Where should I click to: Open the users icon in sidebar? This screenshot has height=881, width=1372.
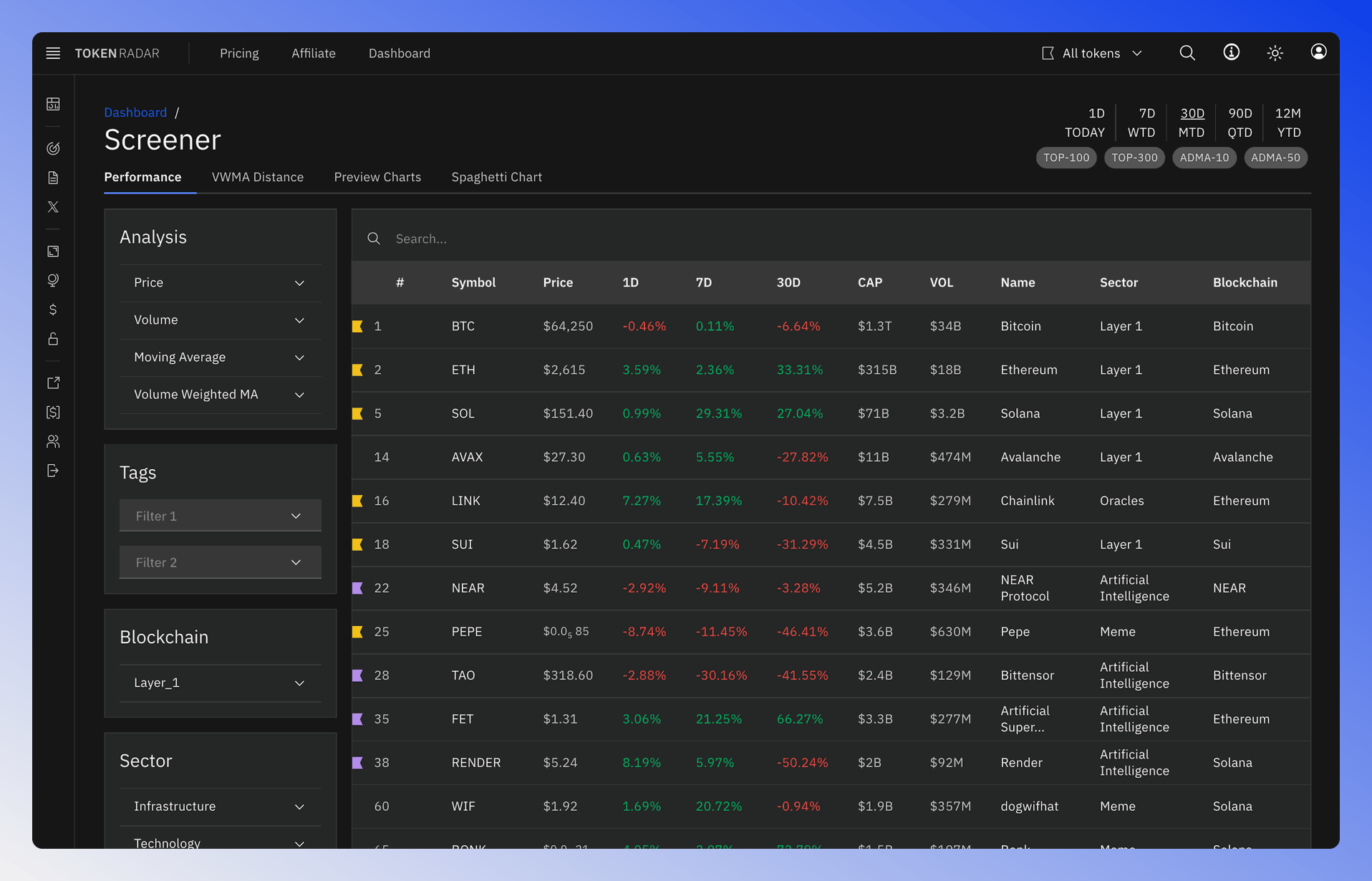click(x=53, y=441)
